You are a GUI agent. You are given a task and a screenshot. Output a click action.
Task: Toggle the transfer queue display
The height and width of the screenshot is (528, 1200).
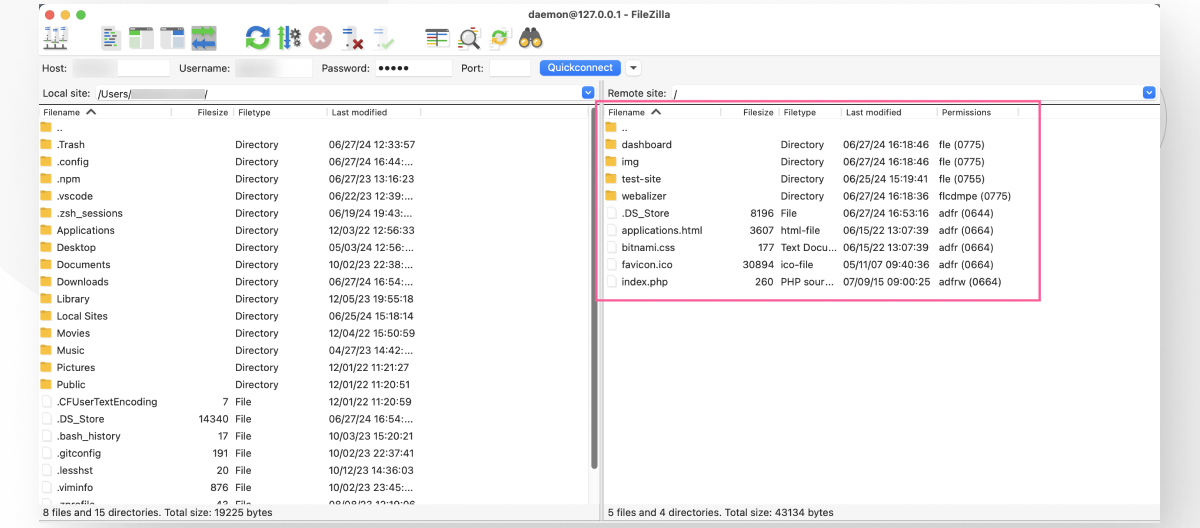pyautogui.click(x=204, y=38)
